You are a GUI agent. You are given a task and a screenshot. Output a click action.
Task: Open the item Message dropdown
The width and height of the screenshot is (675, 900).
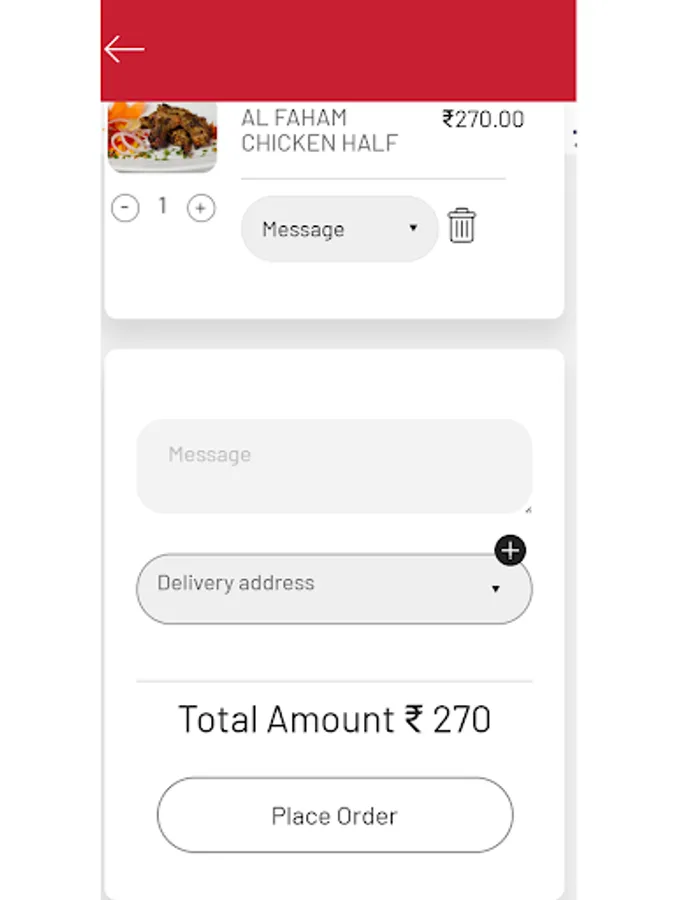[x=325, y=229]
